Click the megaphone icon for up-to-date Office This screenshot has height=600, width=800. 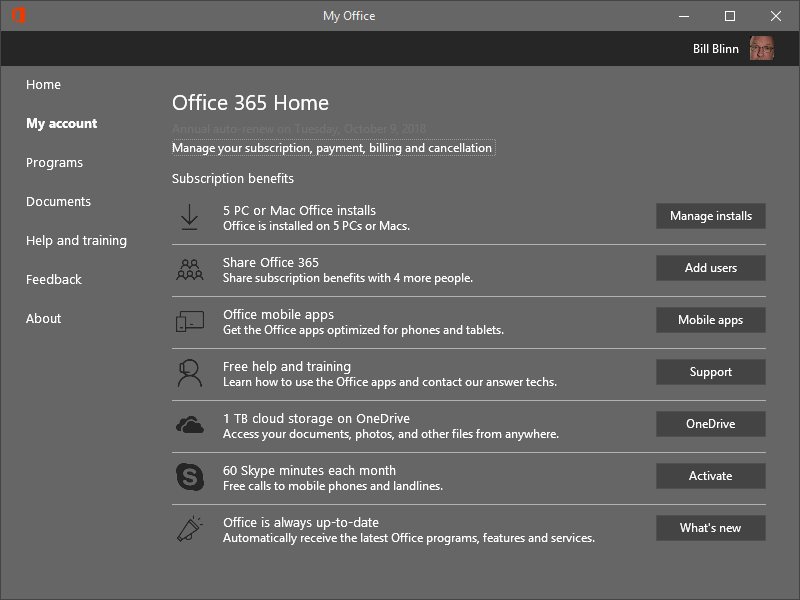pos(190,529)
